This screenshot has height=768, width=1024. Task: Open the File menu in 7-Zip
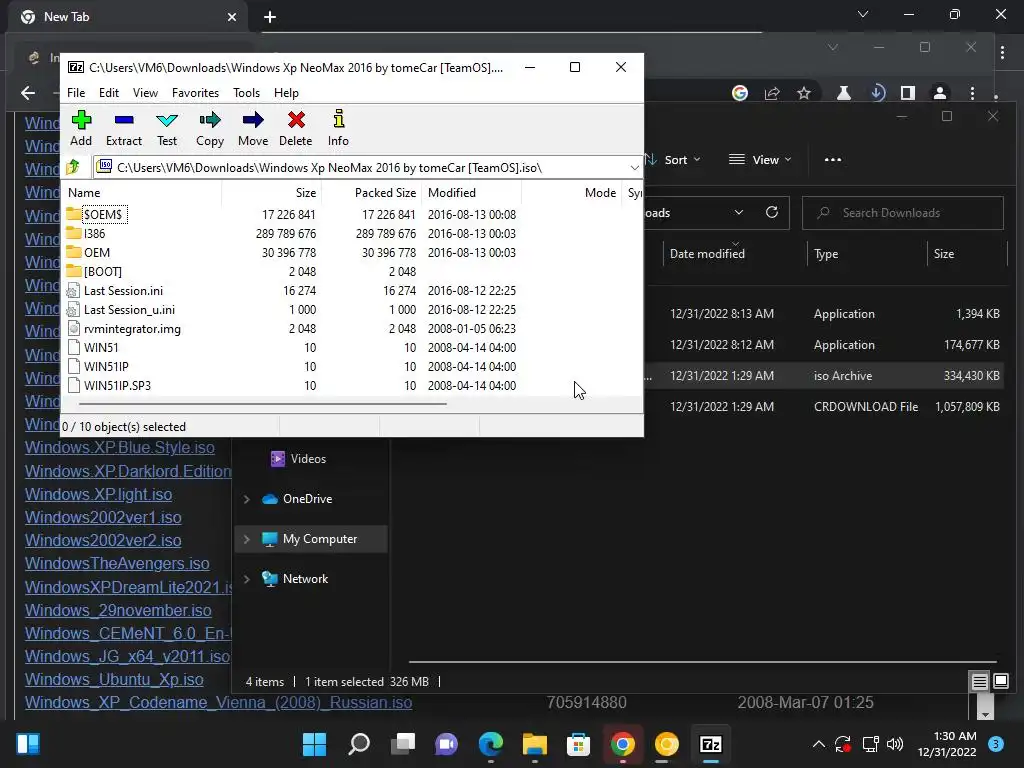point(76,93)
